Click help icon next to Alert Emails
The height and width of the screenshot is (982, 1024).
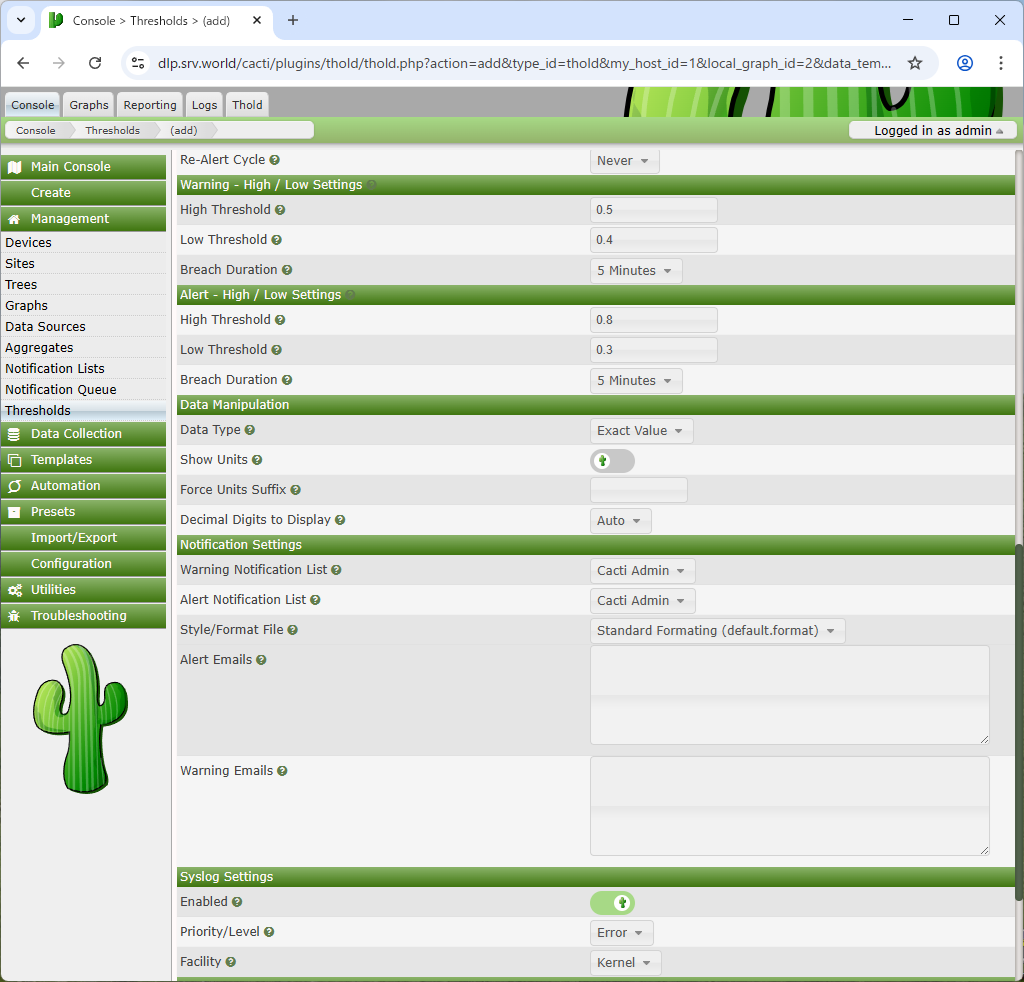pos(261,660)
